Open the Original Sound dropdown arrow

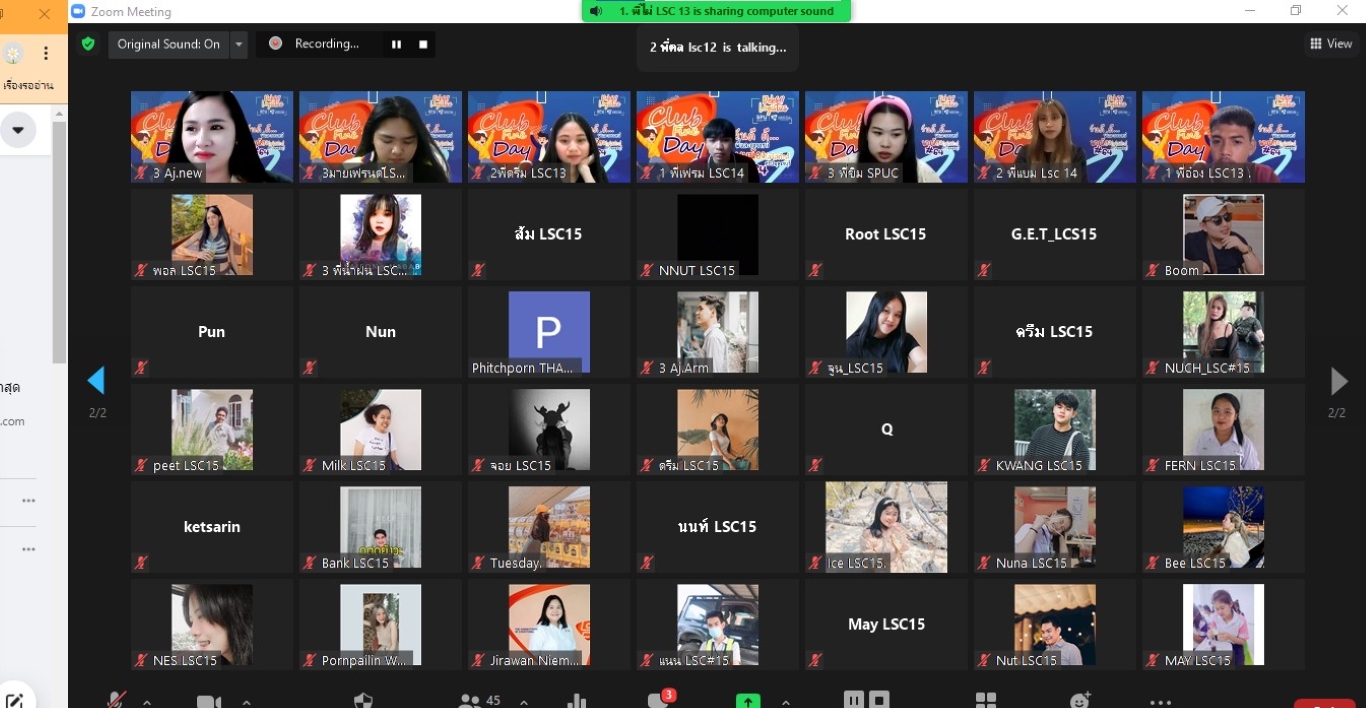coord(238,44)
